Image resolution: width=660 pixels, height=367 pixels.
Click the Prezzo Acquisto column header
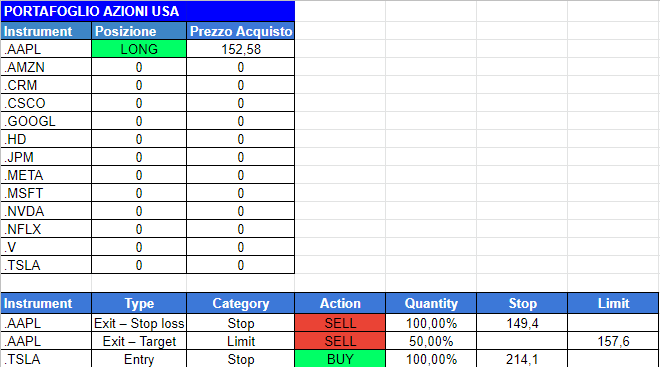(241, 31)
